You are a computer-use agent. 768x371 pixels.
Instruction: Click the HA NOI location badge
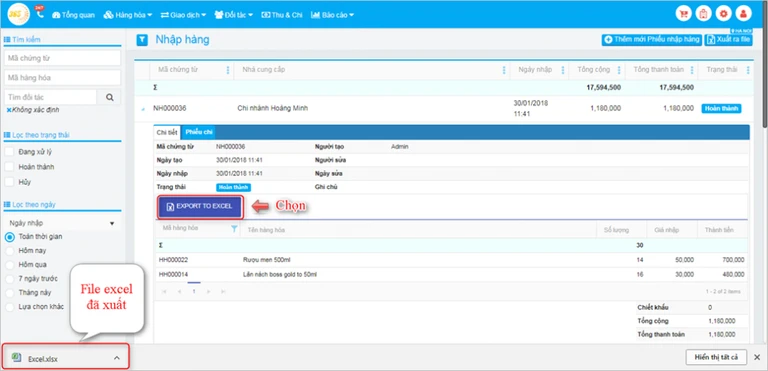740,31
